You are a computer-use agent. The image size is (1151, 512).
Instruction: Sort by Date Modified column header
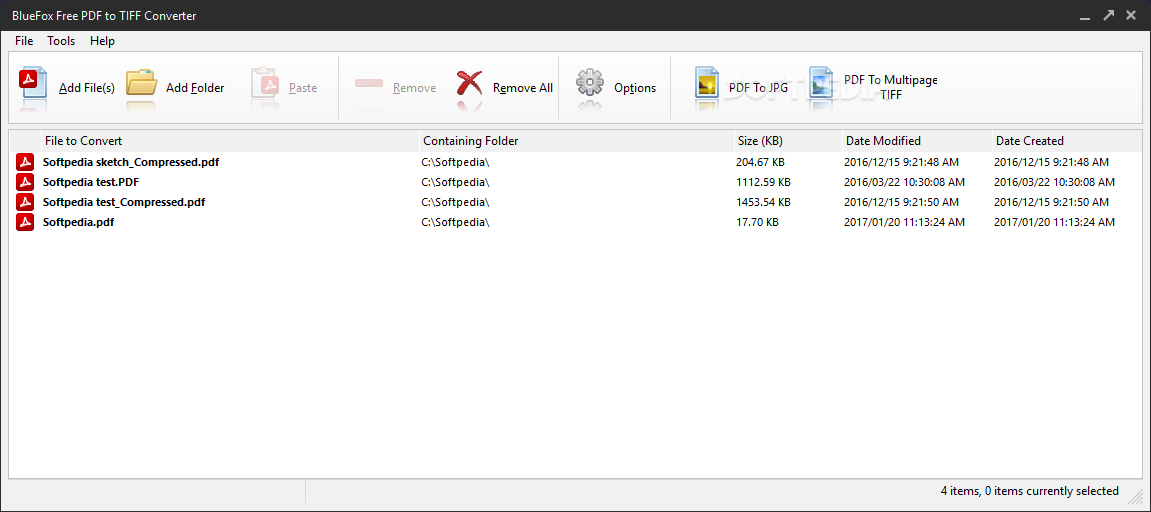tap(917, 141)
